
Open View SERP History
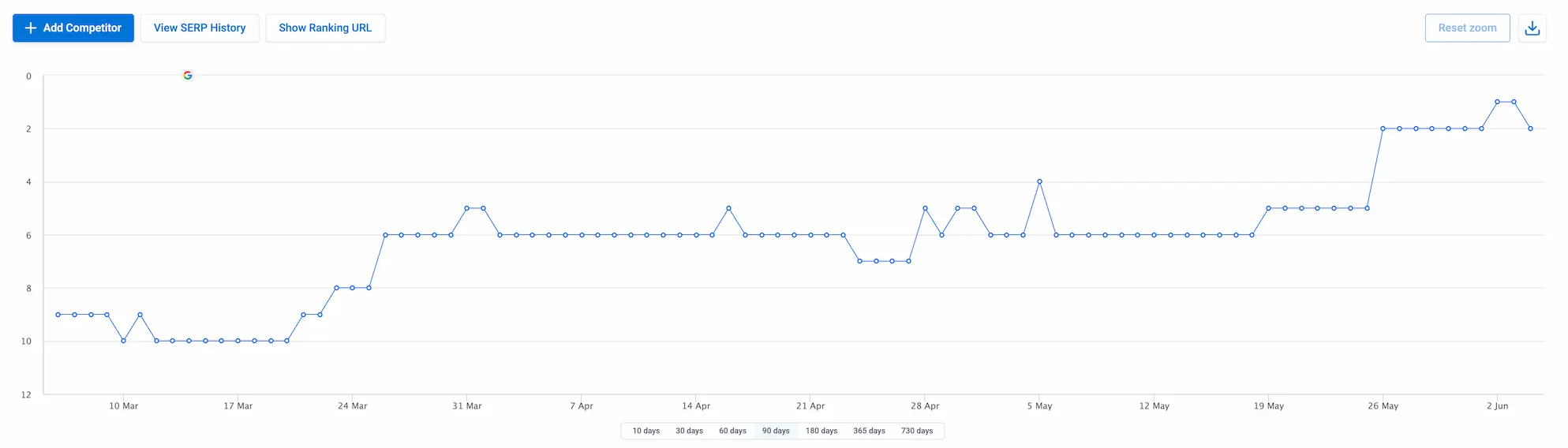point(200,28)
